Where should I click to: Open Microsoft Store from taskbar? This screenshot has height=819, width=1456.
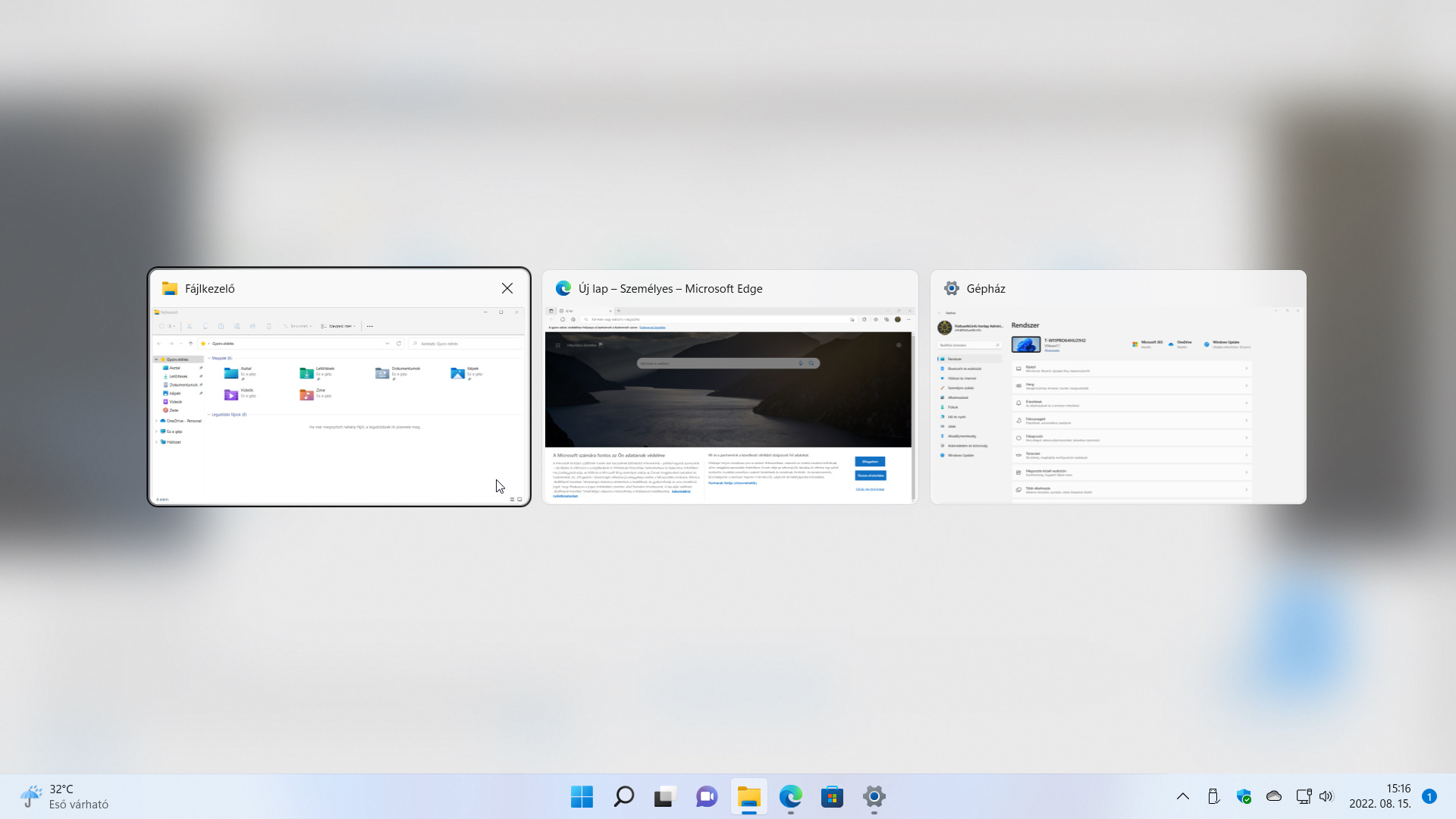832,796
